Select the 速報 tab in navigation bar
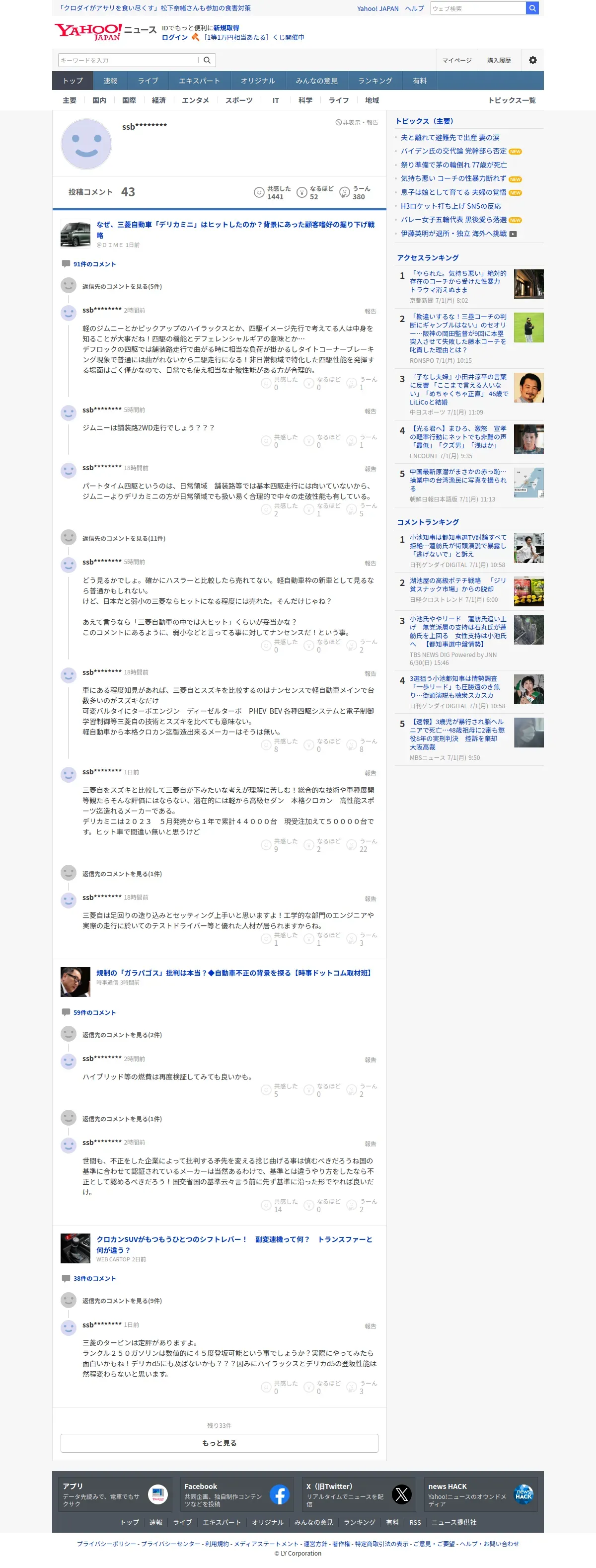Viewport: 596px width, 1568px height. tap(110, 81)
